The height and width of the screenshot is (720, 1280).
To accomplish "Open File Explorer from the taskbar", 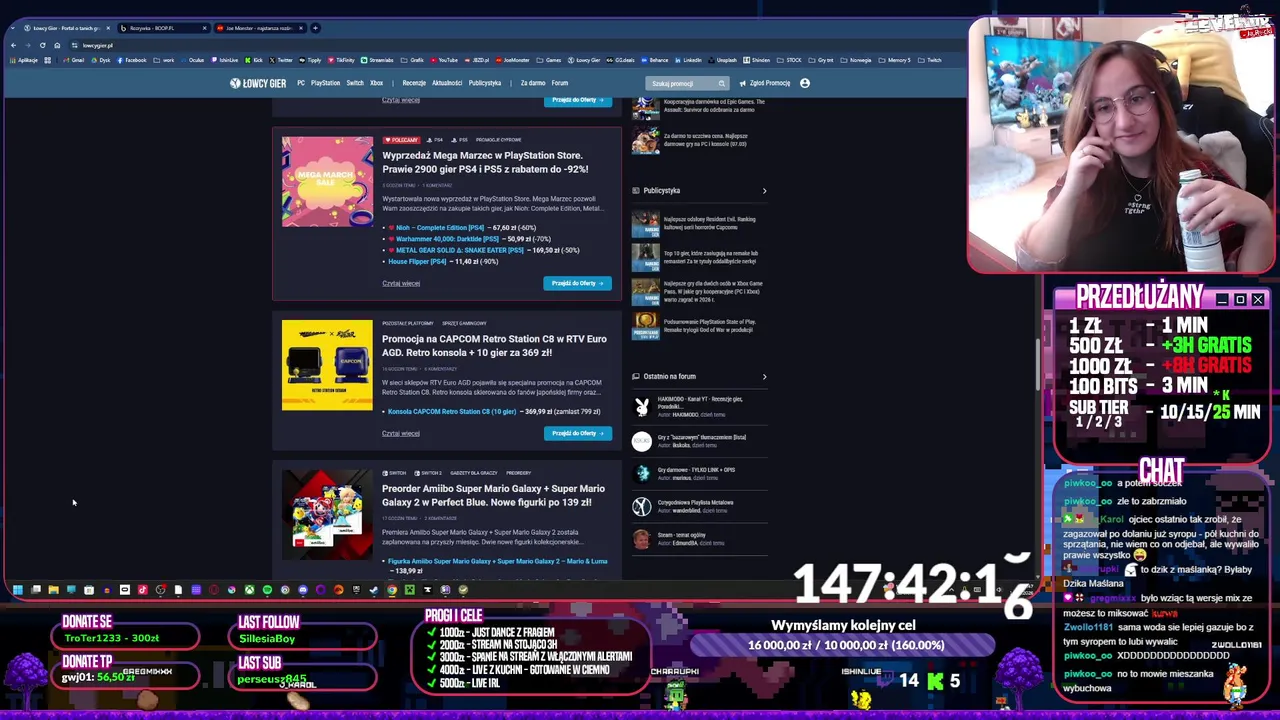I will (54, 590).
